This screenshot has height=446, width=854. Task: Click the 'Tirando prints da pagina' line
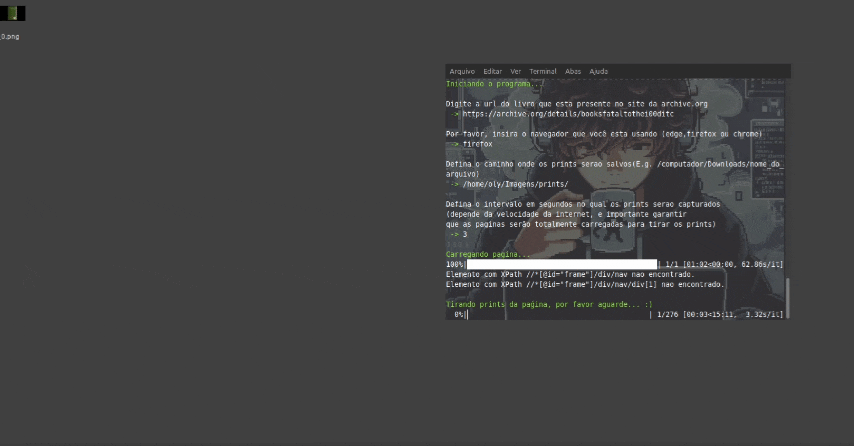click(549, 305)
